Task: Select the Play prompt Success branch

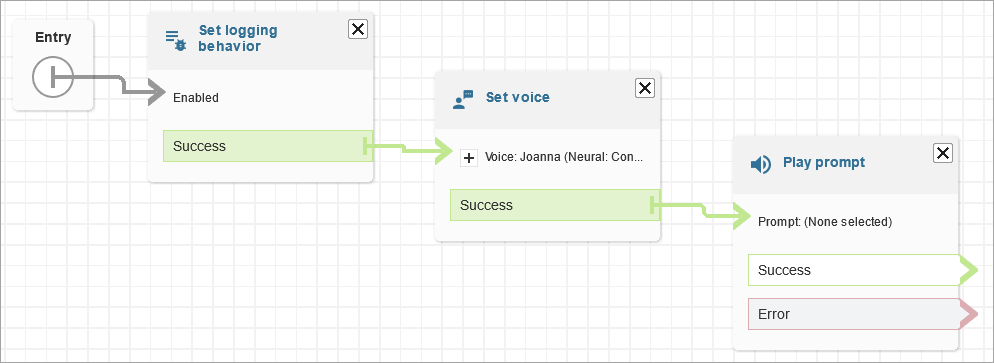Action: point(854,271)
